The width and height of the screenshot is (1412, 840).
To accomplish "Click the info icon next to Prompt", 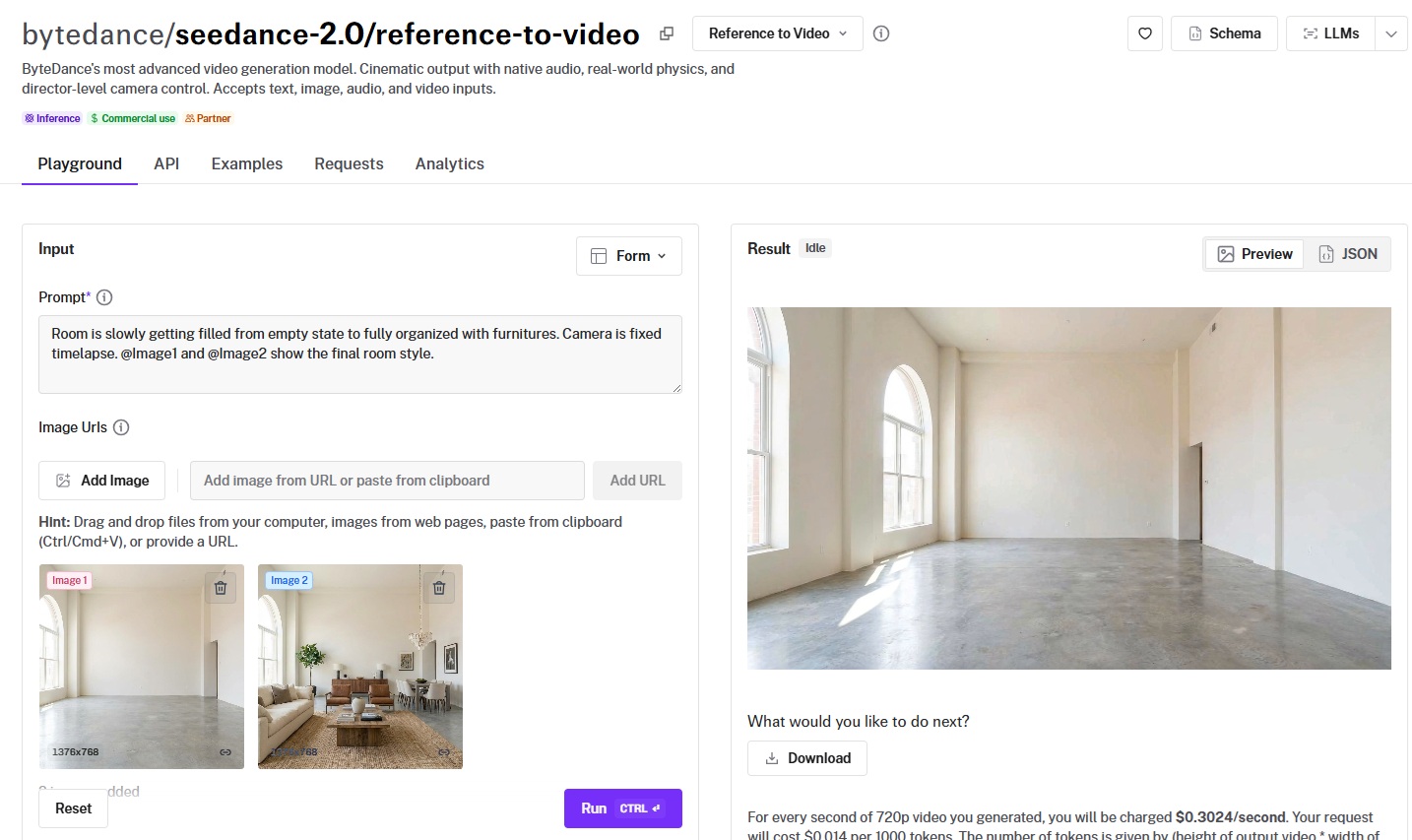I will click(104, 297).
